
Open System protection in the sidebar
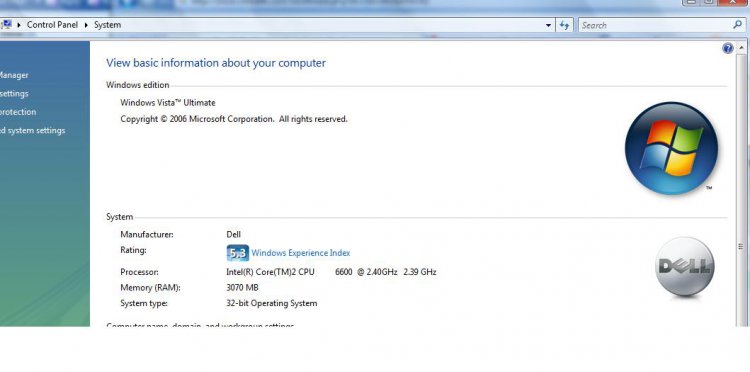click(x=17, y=112)
